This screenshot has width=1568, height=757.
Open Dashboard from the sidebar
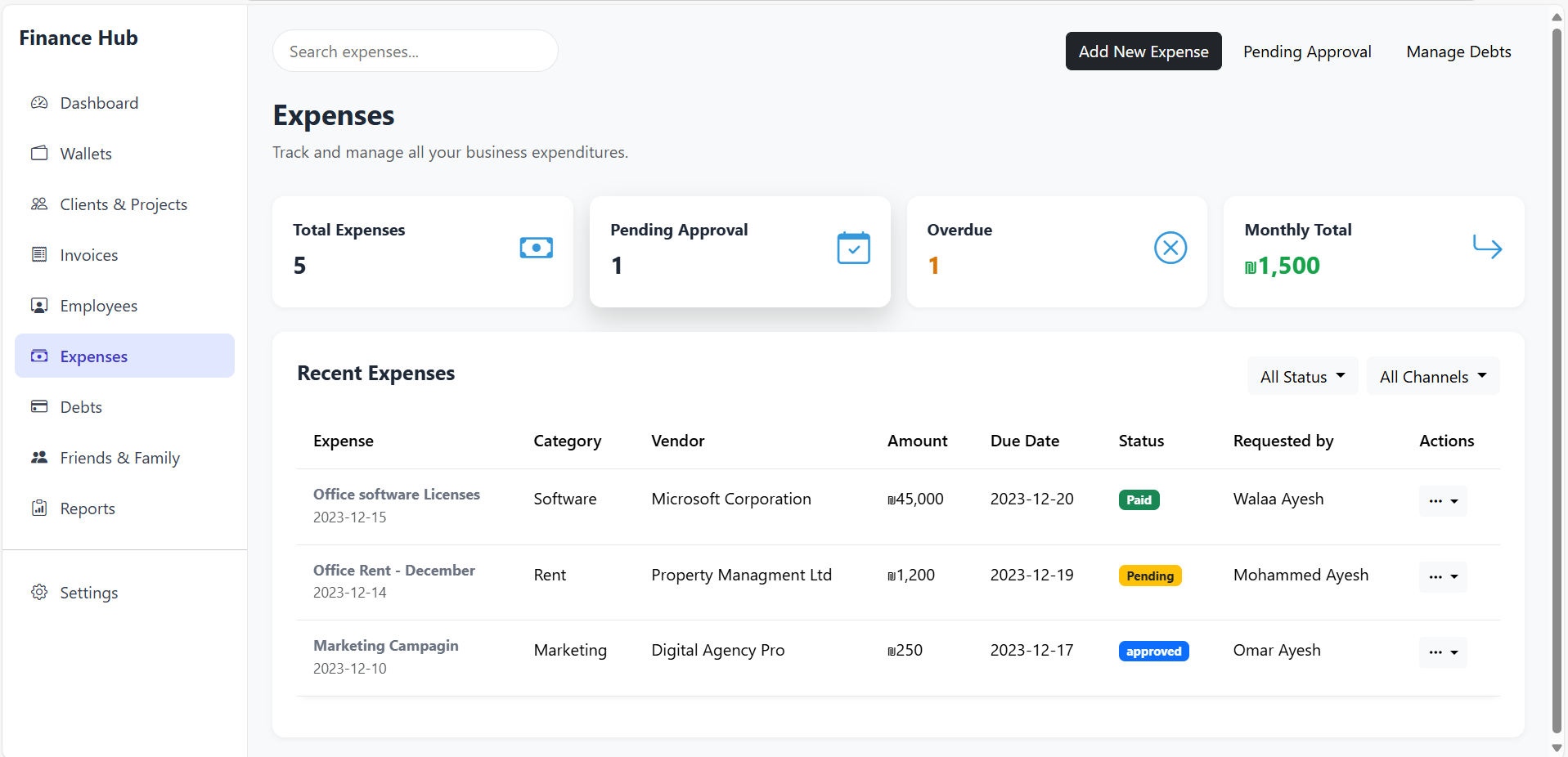point(124,103)
